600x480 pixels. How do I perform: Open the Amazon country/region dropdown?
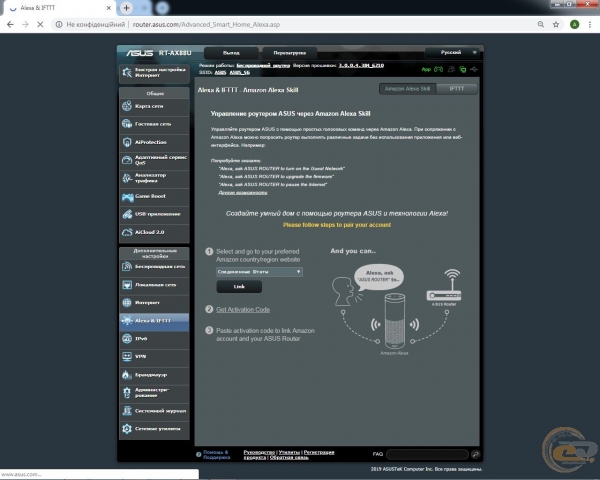(x=259, y=272)
